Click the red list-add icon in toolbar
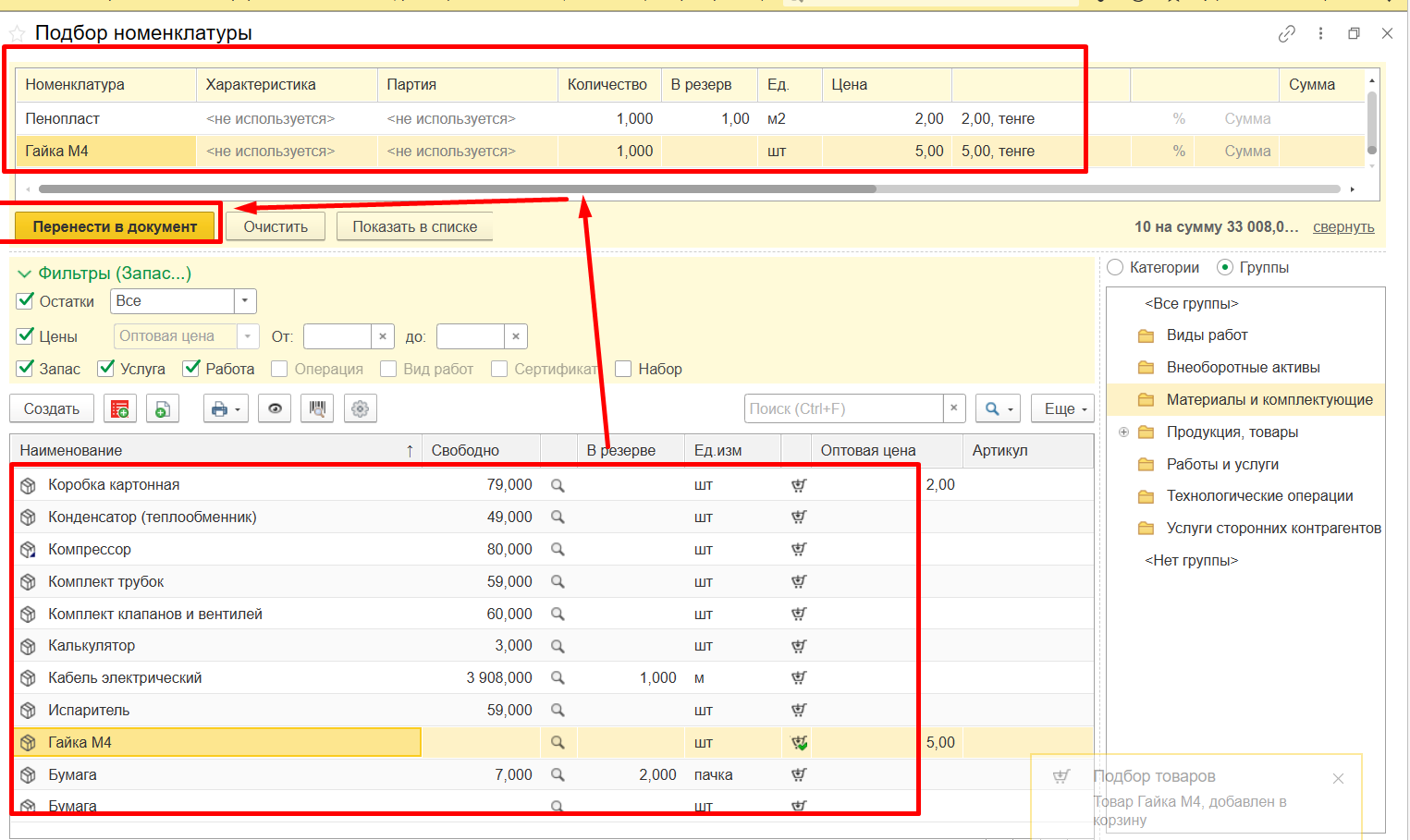Image resolution: width=1410 pixels, height=840 pixels. click(x=119, y=408)
